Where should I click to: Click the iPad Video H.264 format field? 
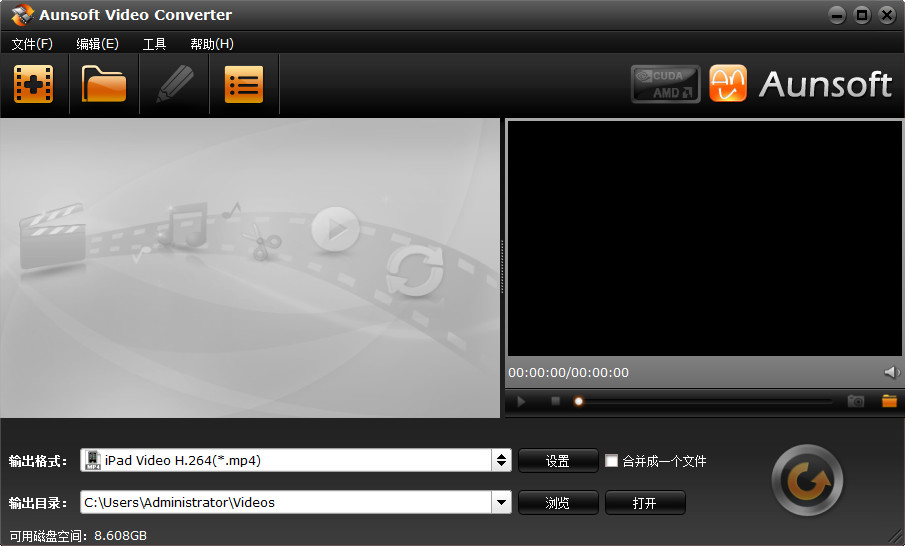pos(286,460)
